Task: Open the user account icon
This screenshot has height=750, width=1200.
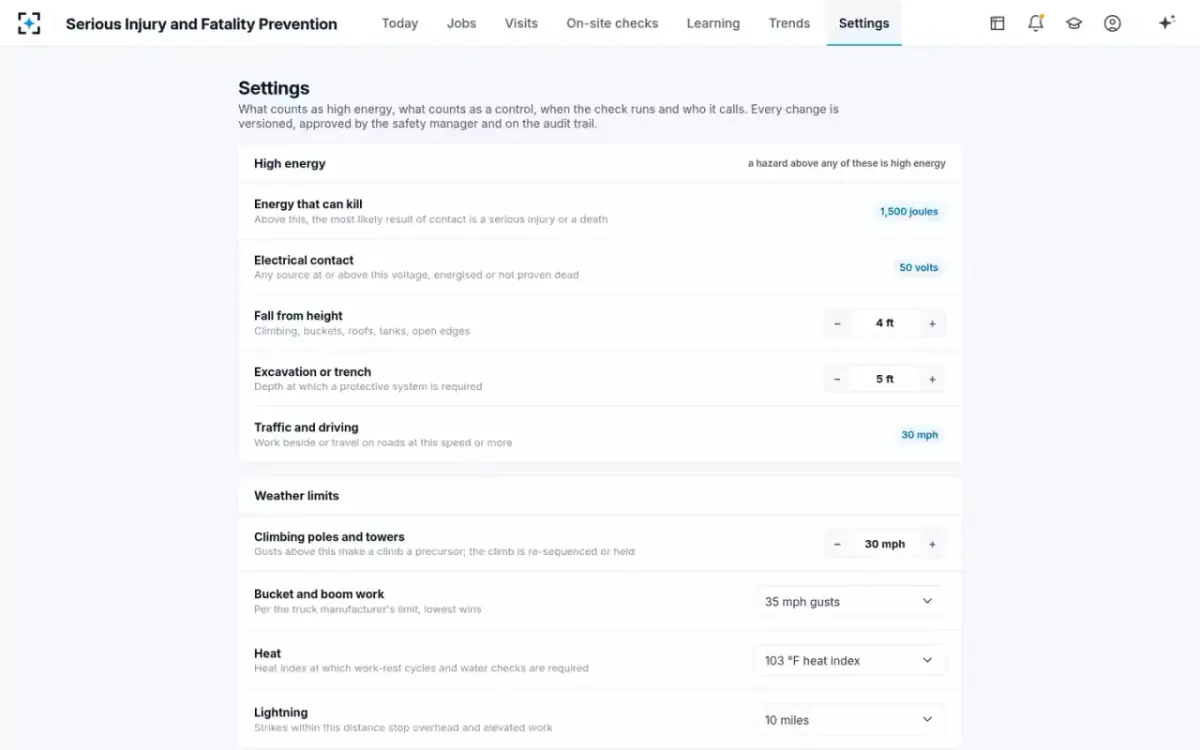Action: (1112, 23)
